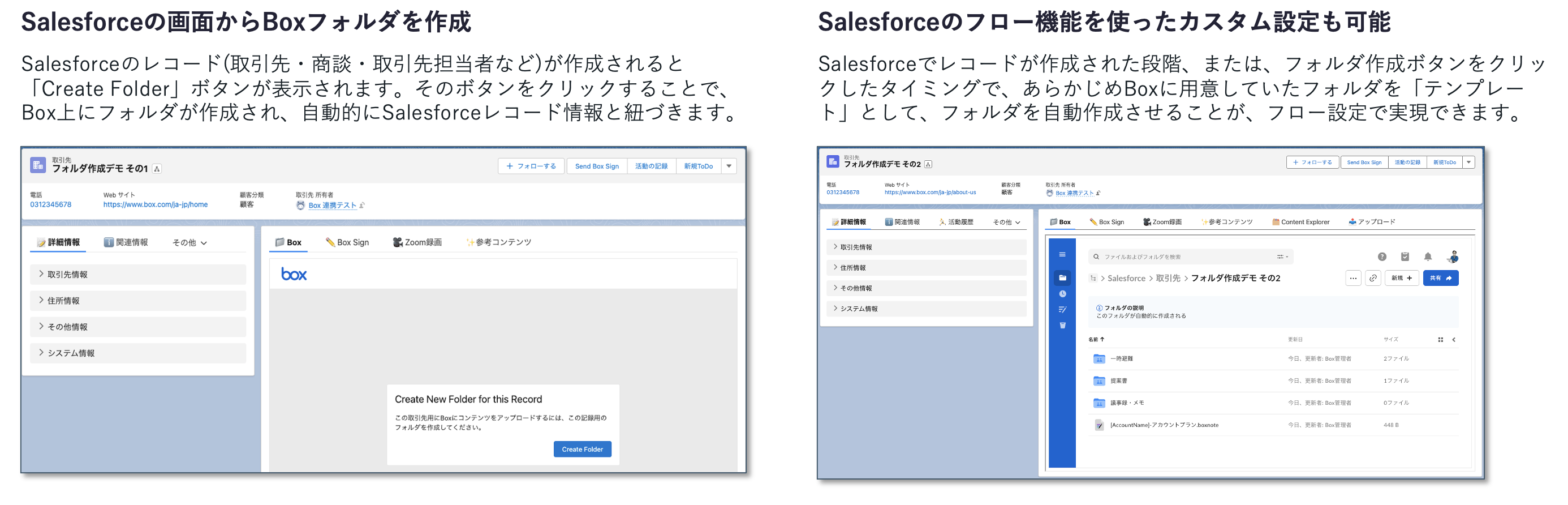The width and height of the screenshot is (1568, 505).
Task: Open Box user avatar menu
Action: coord(1453,256)
